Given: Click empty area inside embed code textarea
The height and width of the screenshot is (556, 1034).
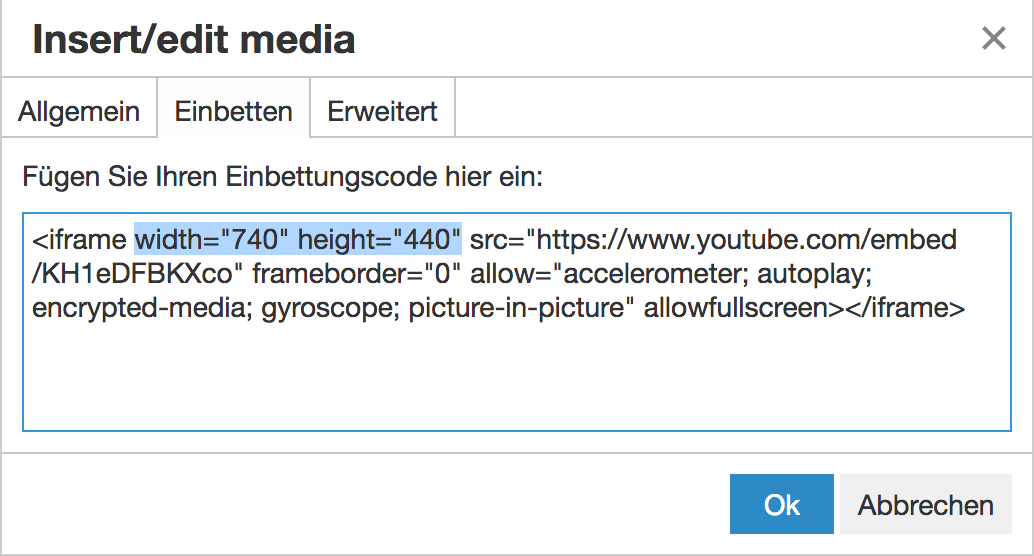Looking at the screenshot, I should pos(516,378).
